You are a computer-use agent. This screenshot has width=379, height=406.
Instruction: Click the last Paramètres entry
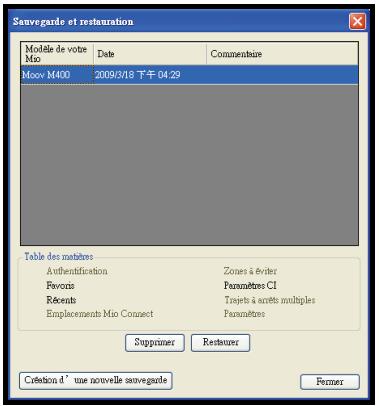click(x=244, y=314)
